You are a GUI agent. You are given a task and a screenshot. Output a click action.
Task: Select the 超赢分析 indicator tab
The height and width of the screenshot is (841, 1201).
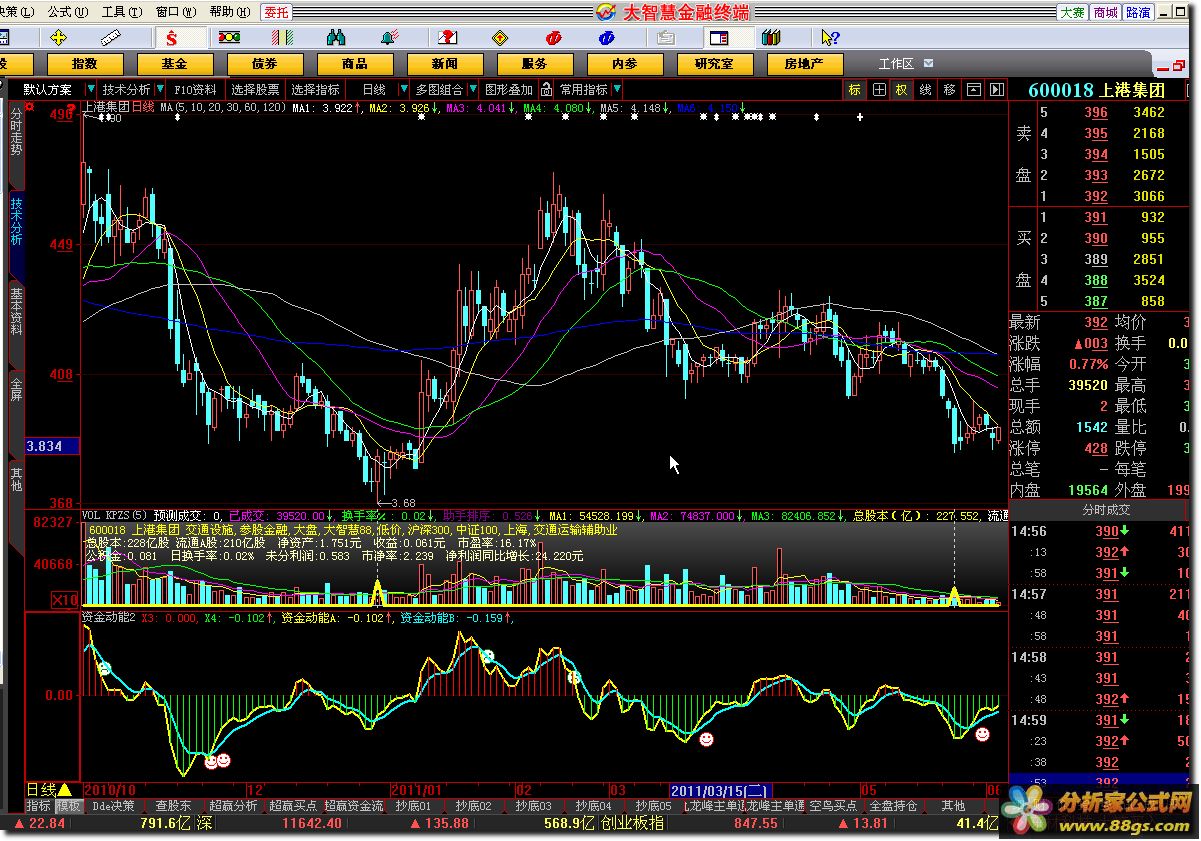(233, 805)
